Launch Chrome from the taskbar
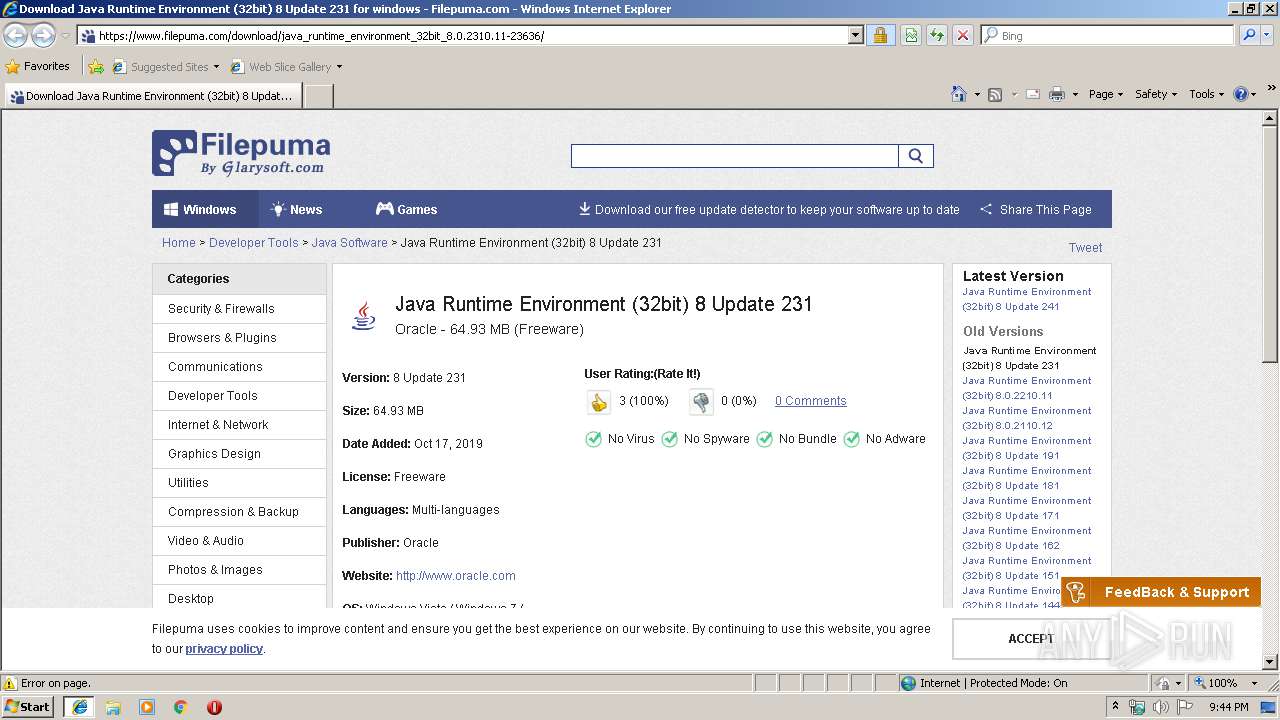The width and height of the screenshot is (1280, 720). [181, 707]
